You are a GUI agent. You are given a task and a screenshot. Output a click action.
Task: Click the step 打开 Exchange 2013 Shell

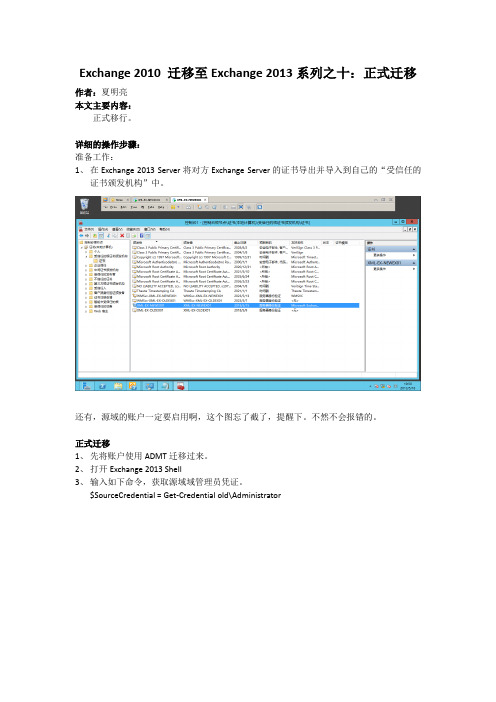(x=136, y=469)
